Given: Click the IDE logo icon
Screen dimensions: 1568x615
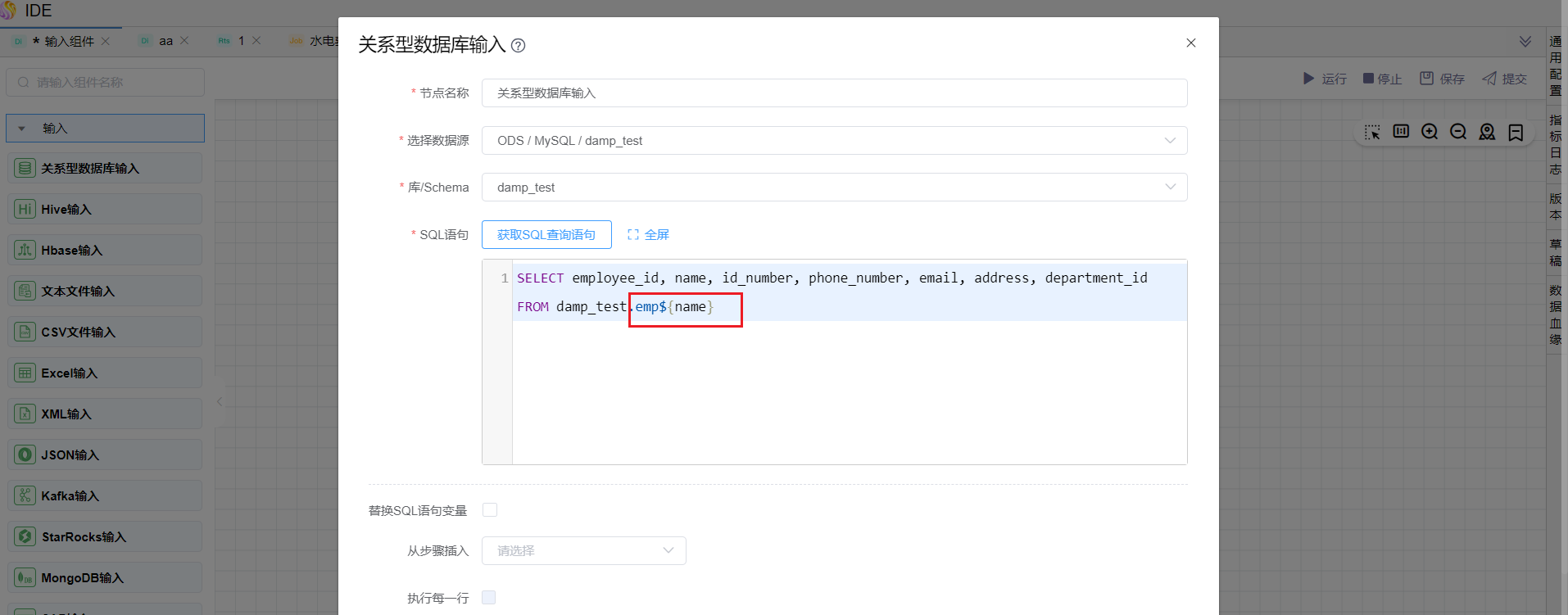Looking at the screenshot, I should point(8,10).
